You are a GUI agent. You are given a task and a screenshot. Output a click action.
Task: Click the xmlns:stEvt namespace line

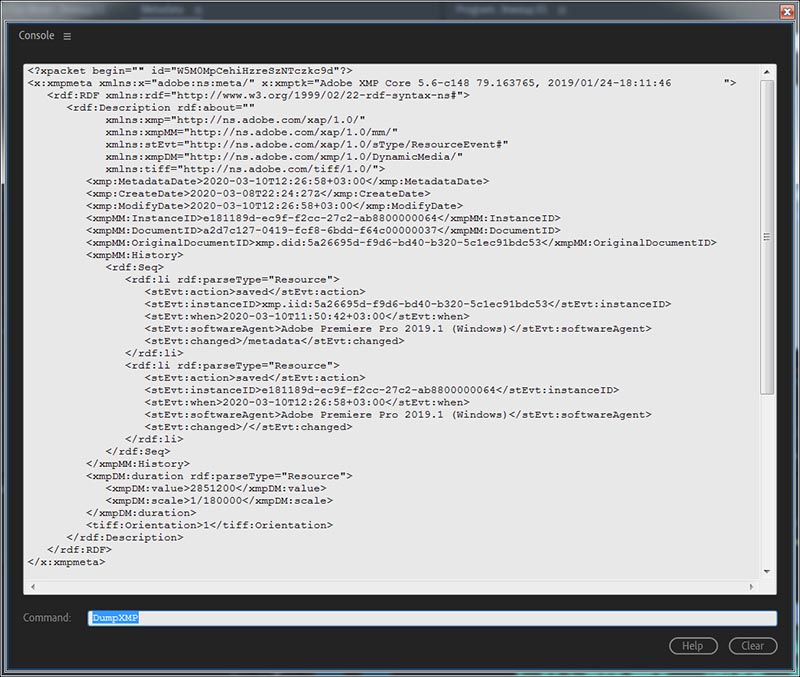tap(307, 144)
